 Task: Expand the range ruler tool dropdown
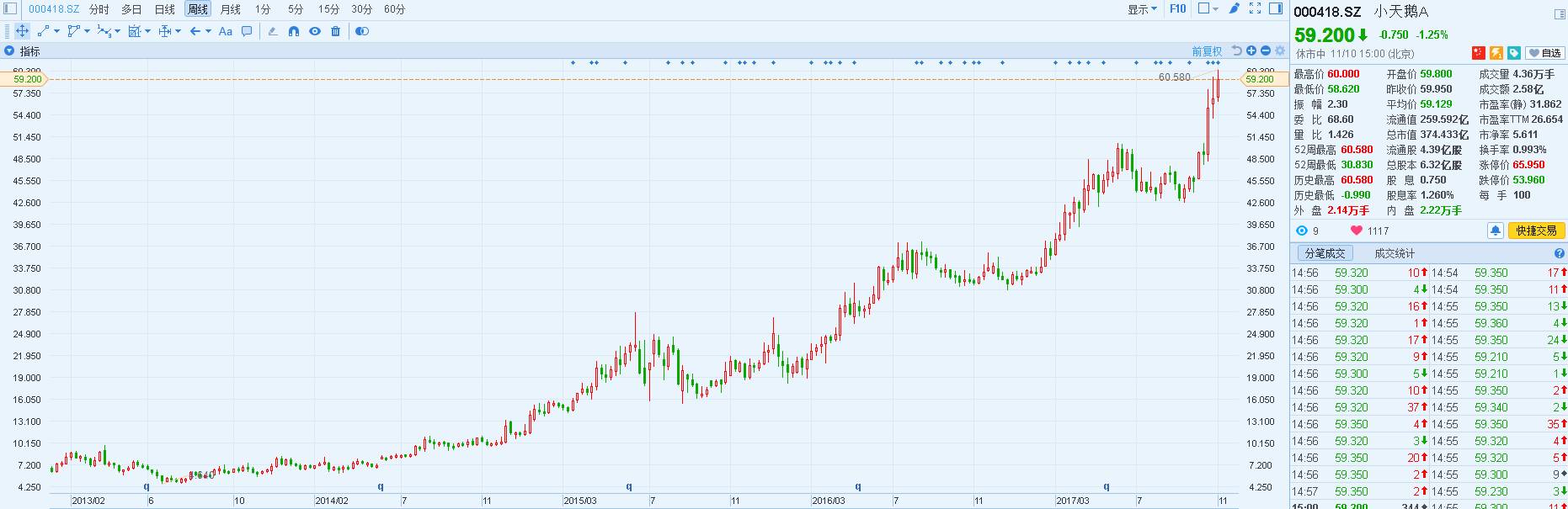coord(179,31)
